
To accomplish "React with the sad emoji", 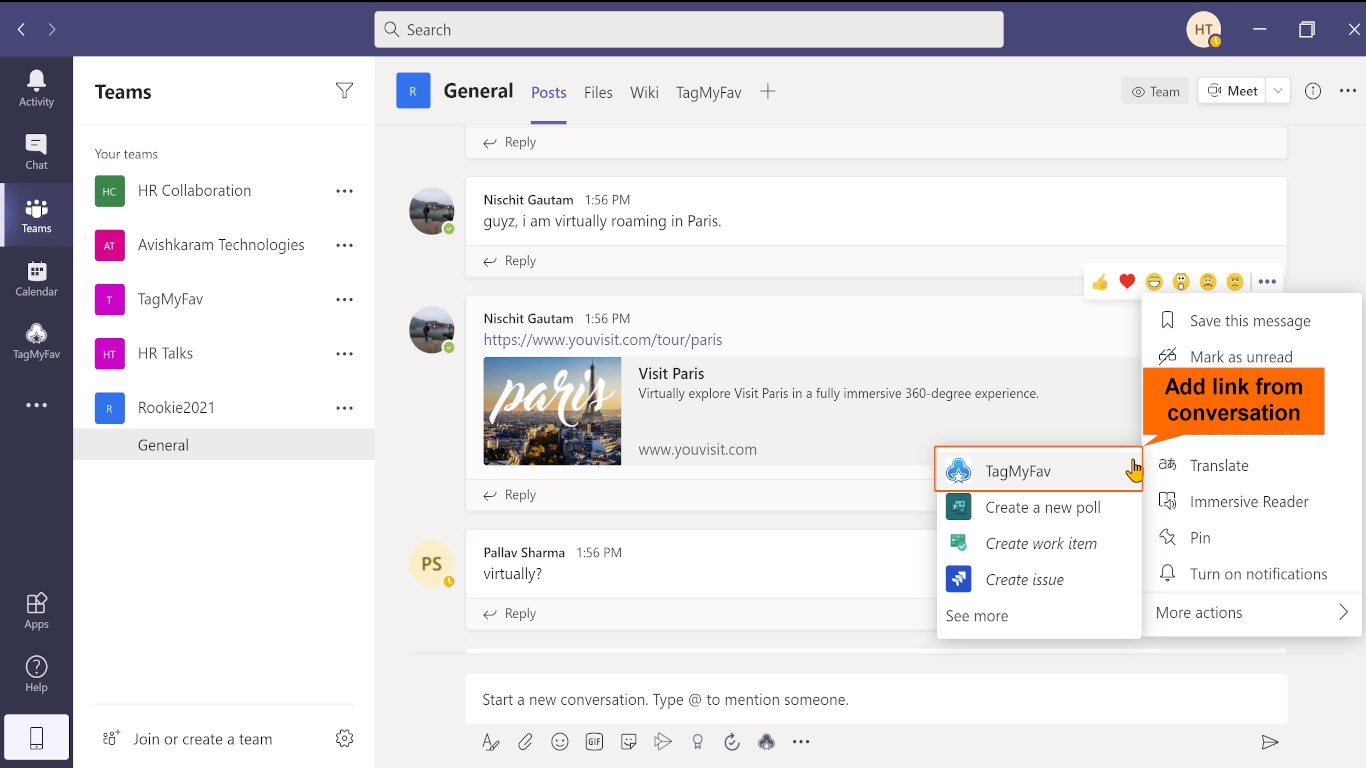I will (x=1208, y=282).
